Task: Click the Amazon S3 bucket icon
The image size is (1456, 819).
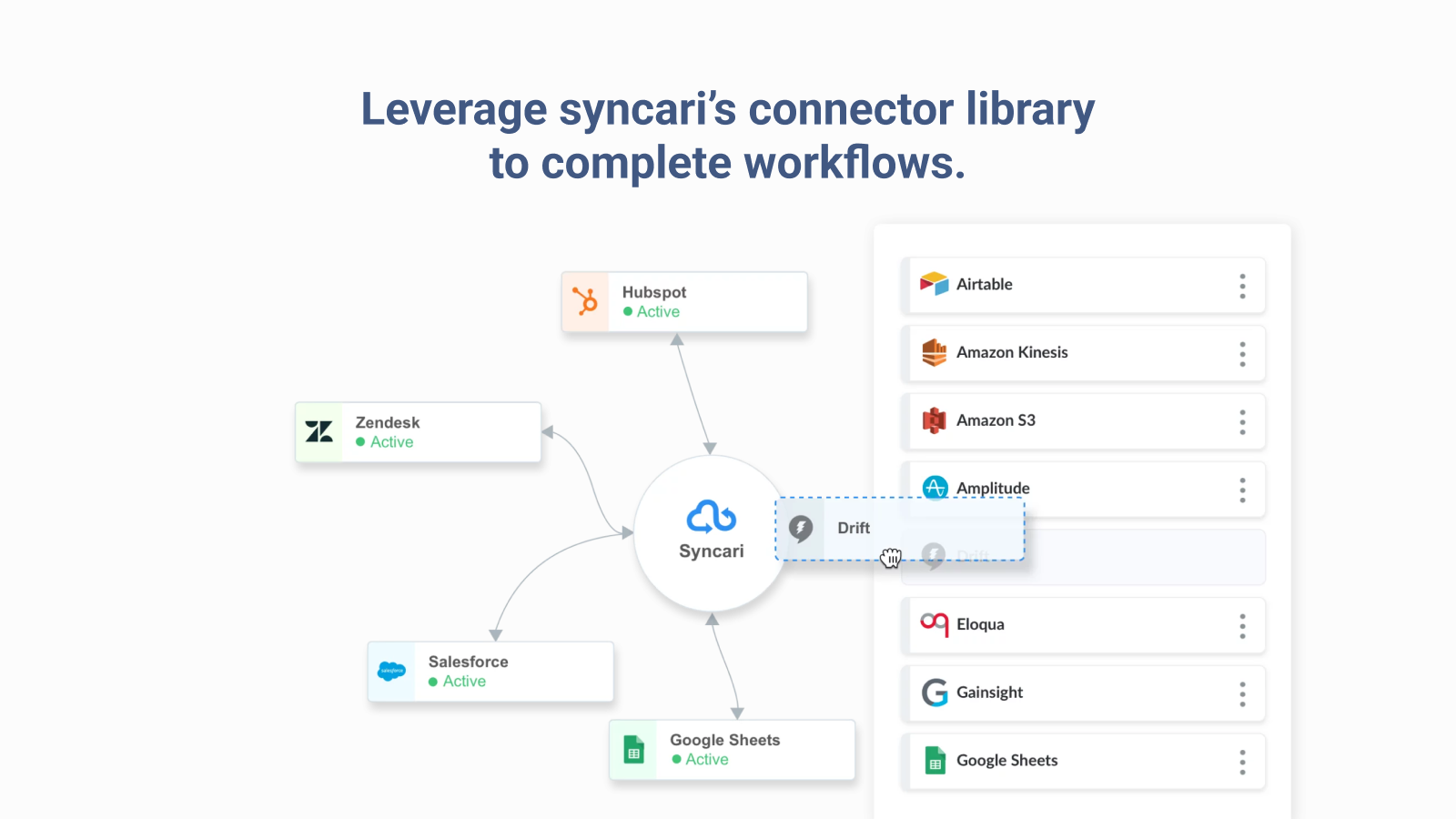Action: 934,420
